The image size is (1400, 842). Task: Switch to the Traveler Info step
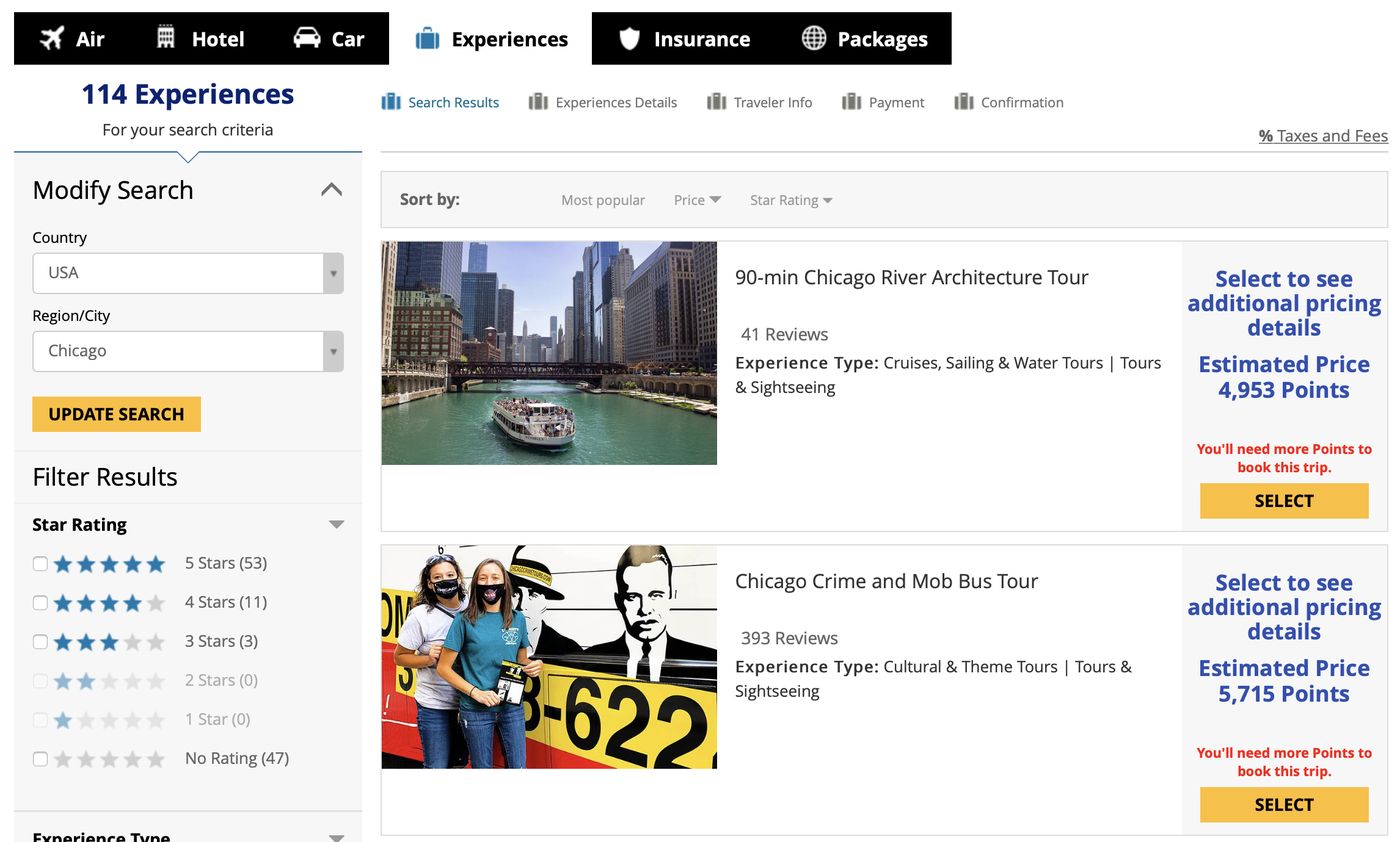click(771, 102)
